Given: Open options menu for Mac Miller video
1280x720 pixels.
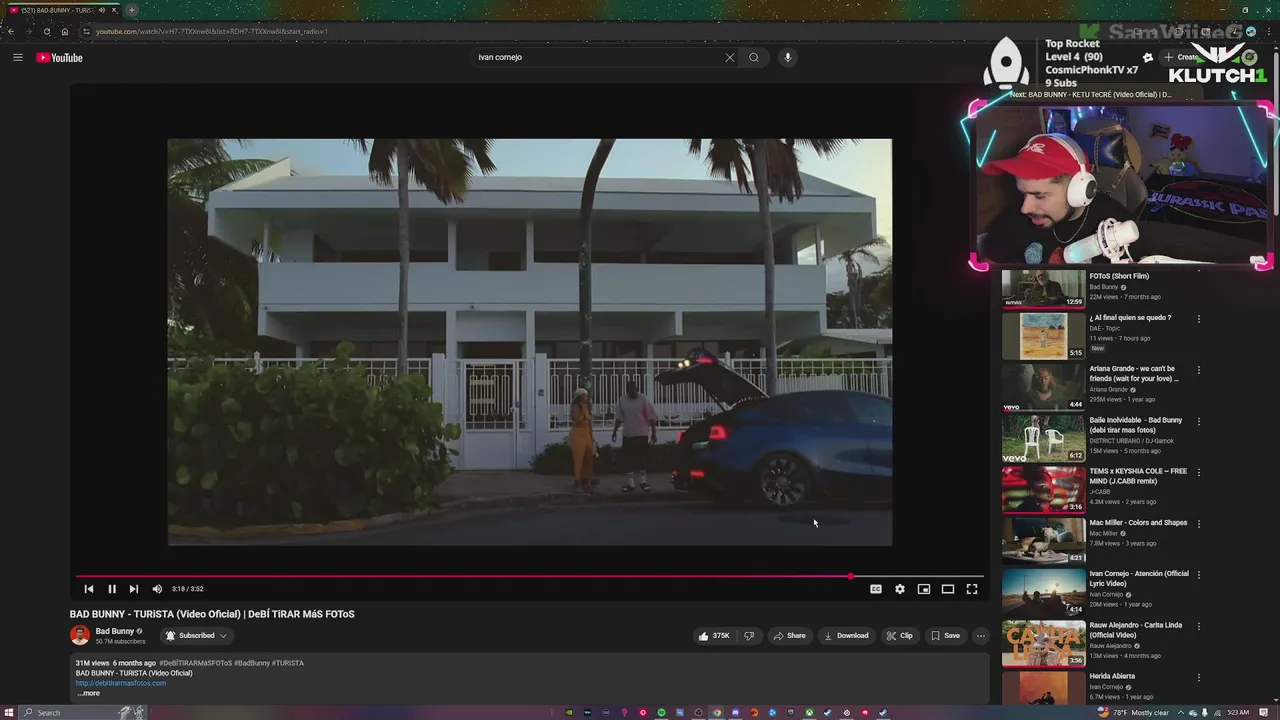Looking at the screenshot, I should click(1199, 524).
